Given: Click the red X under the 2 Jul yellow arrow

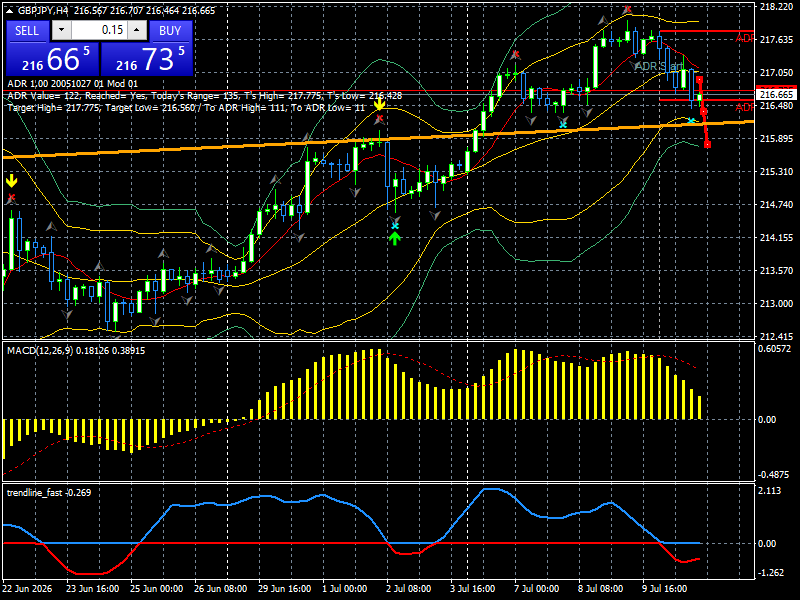Looking at the screenshot, I should [x=379, y=119].
